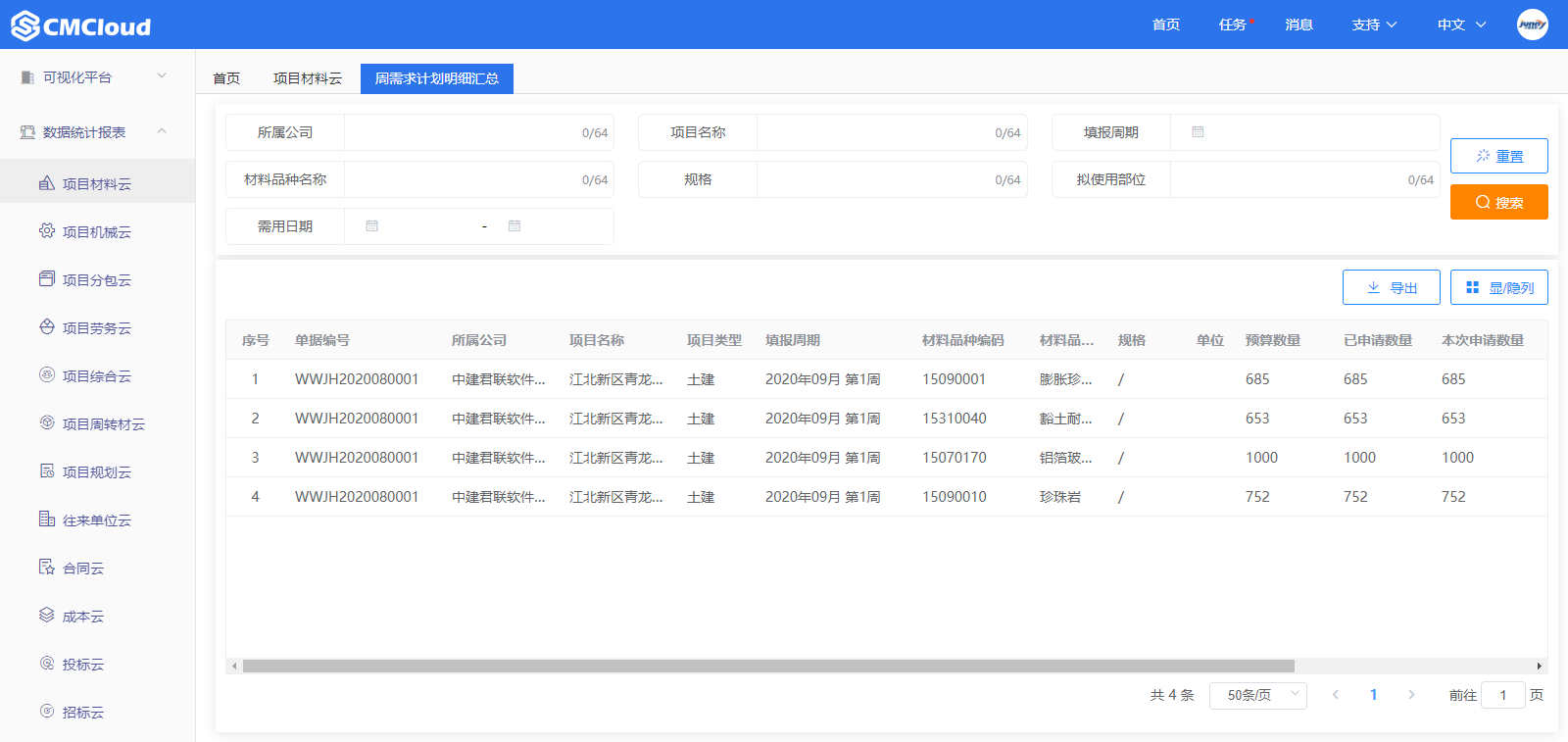Switch to the 首页 tab
Viewport: 1568px width, 742px height.
(226, 78)
